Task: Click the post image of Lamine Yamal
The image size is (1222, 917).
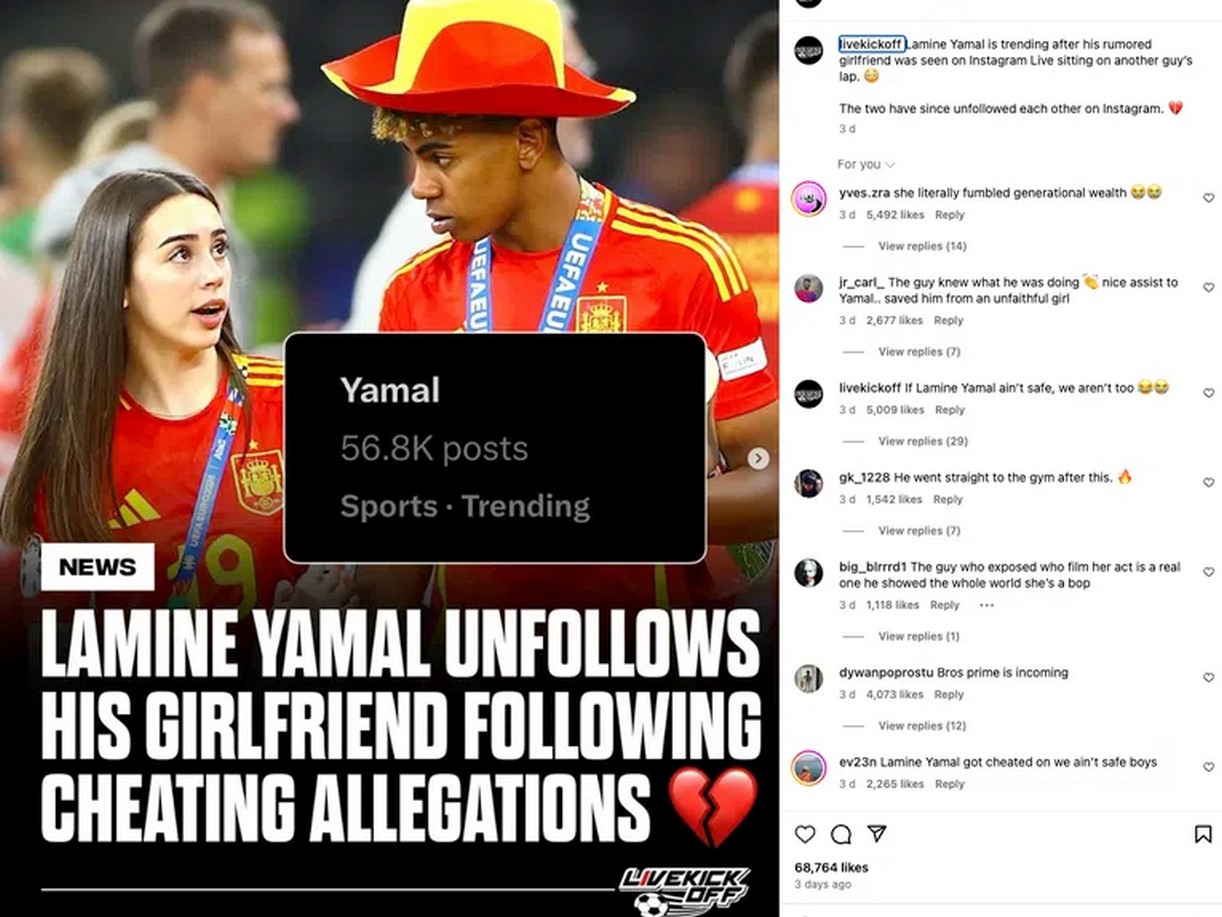Action: tap(389, 458)
